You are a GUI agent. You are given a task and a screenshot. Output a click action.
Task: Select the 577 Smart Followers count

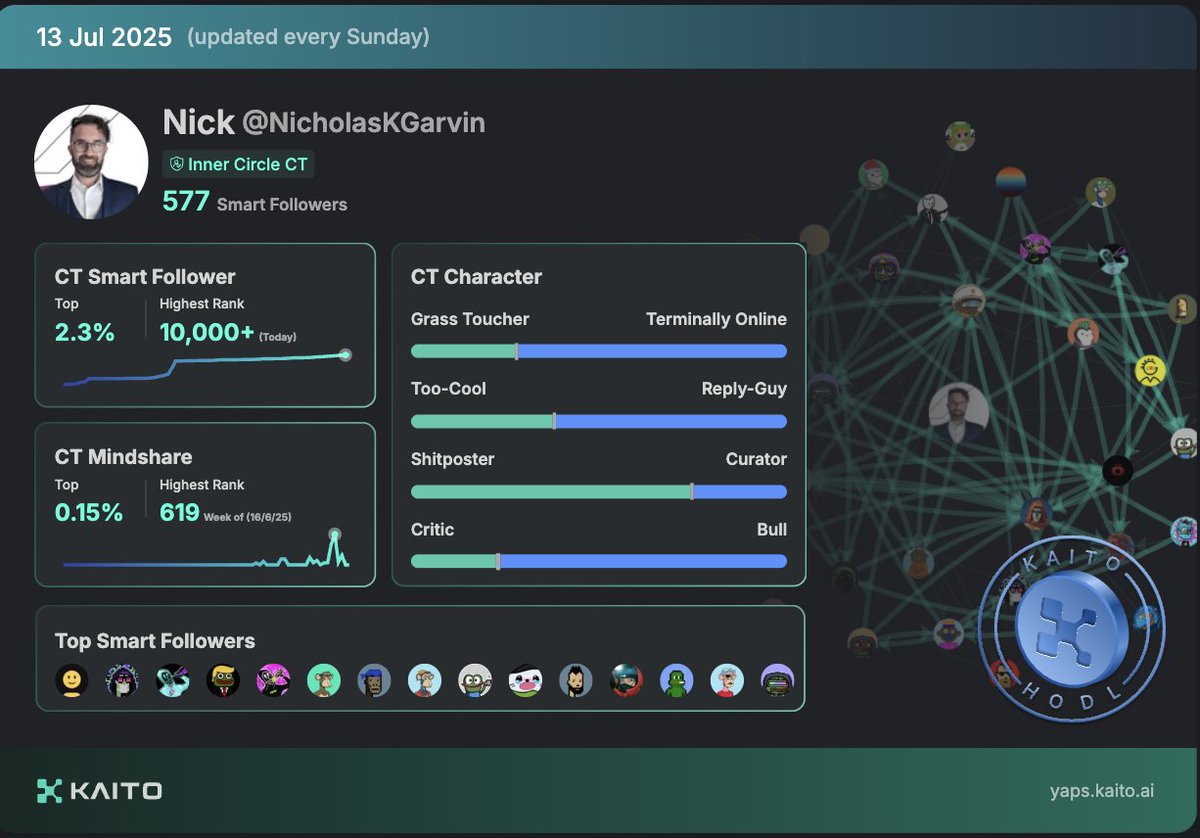tap(255, 203)
